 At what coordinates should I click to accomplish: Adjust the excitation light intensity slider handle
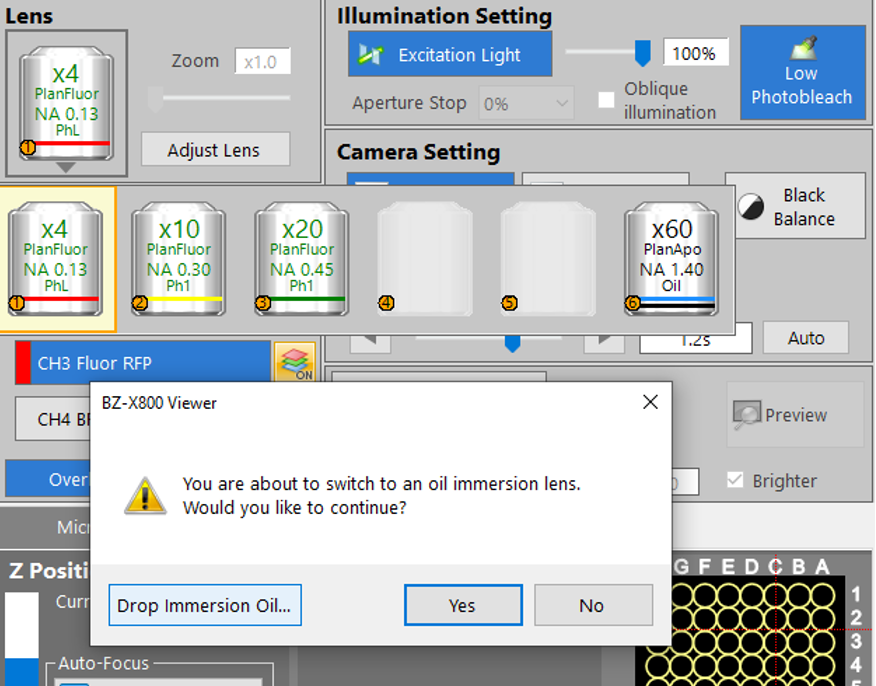pyautogui.click(x=643, y=53)
